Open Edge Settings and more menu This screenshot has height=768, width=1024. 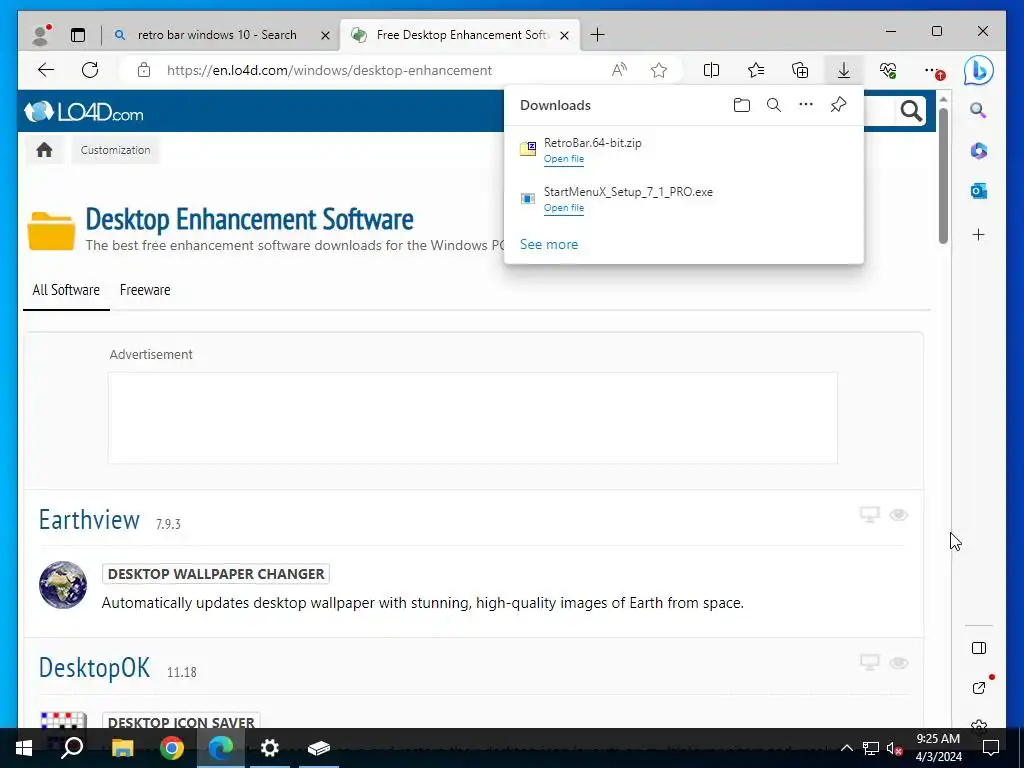coord(933,70)
